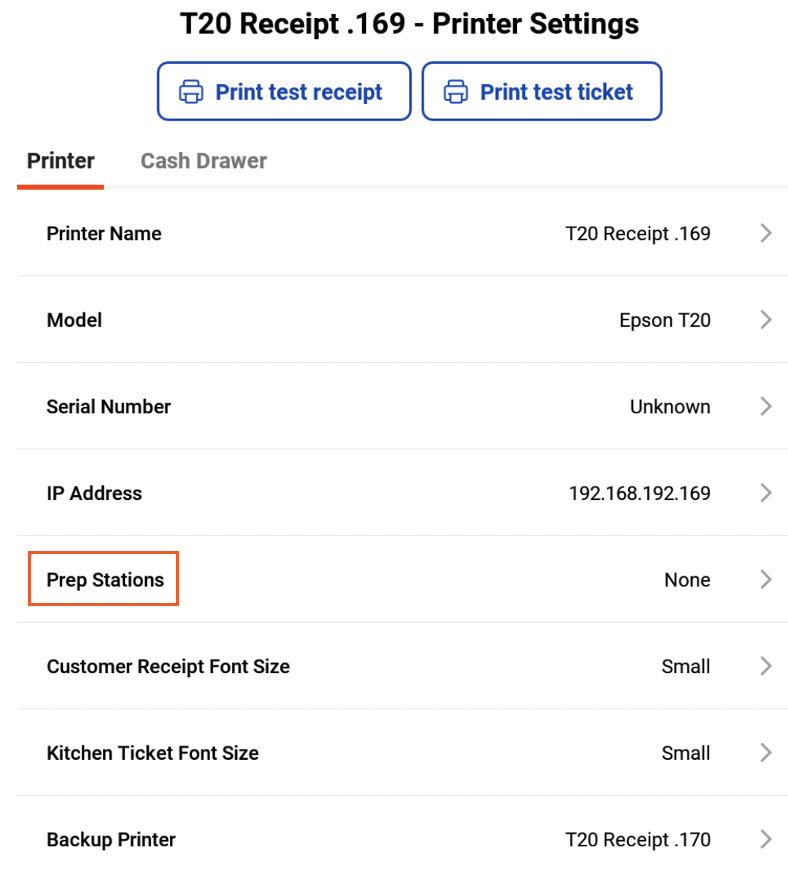
Task: Expand the Serial Number chevron
Action: pos(766,407)
